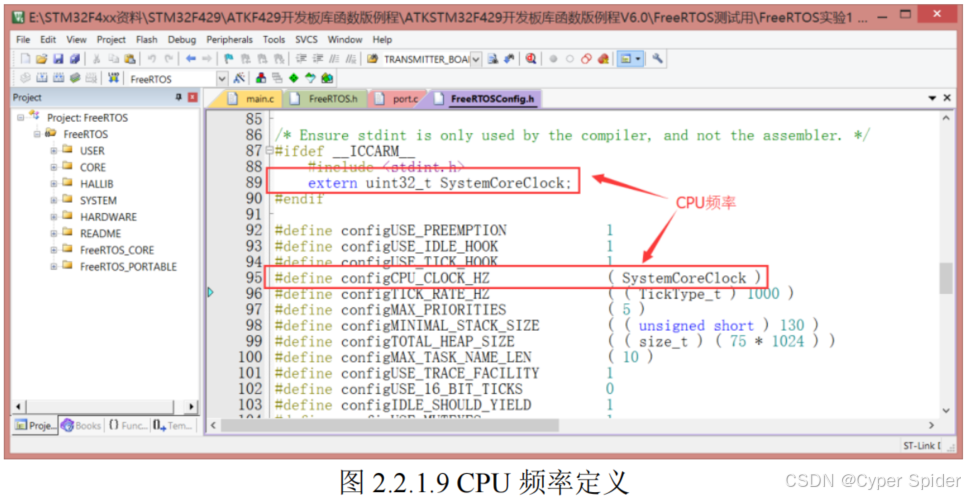Click the Open file toolbar icon
The height and width of the screenshot is (498, 965).
41,58
